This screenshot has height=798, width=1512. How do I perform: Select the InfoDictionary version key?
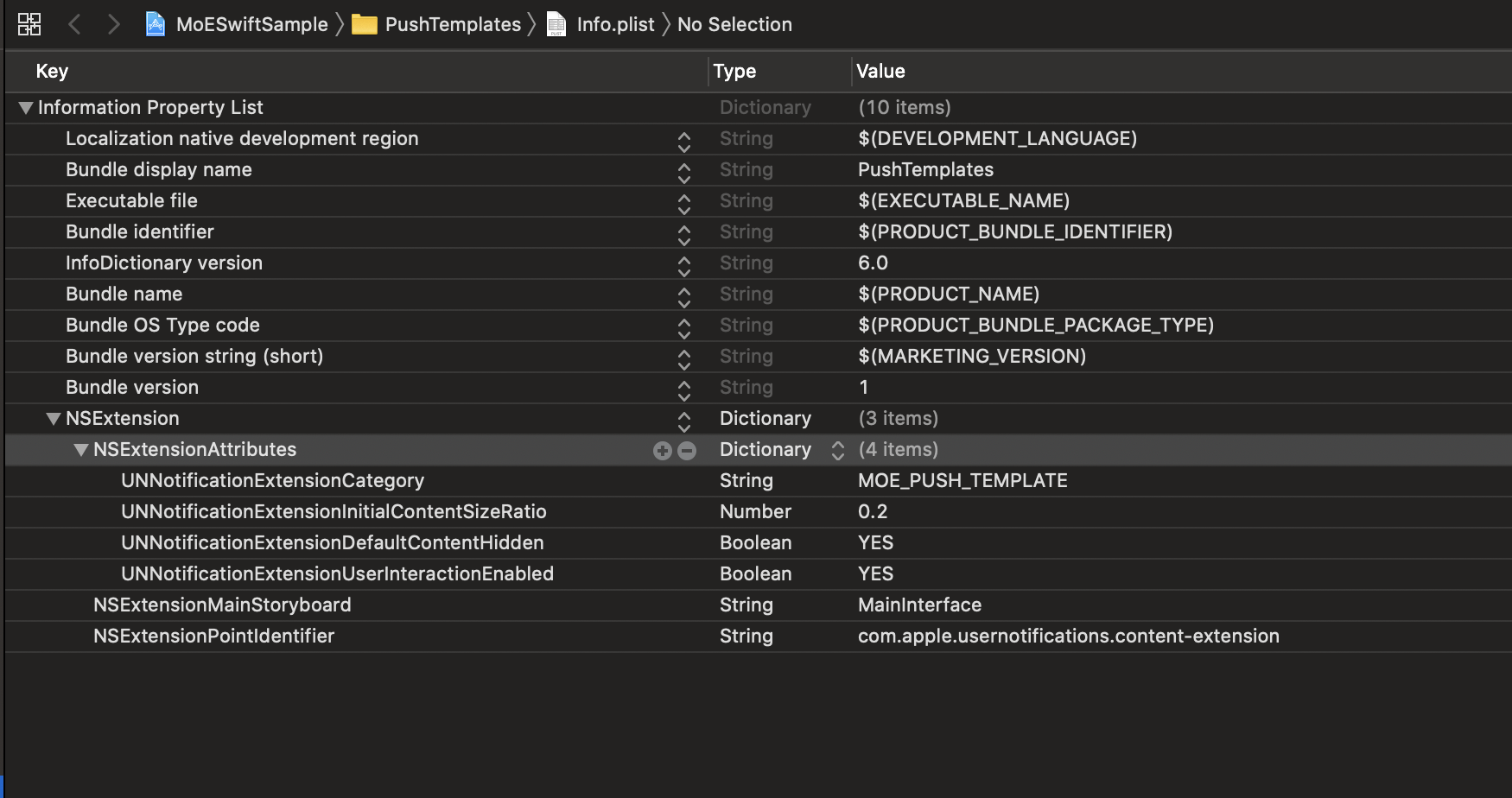(x=164, y=263)
